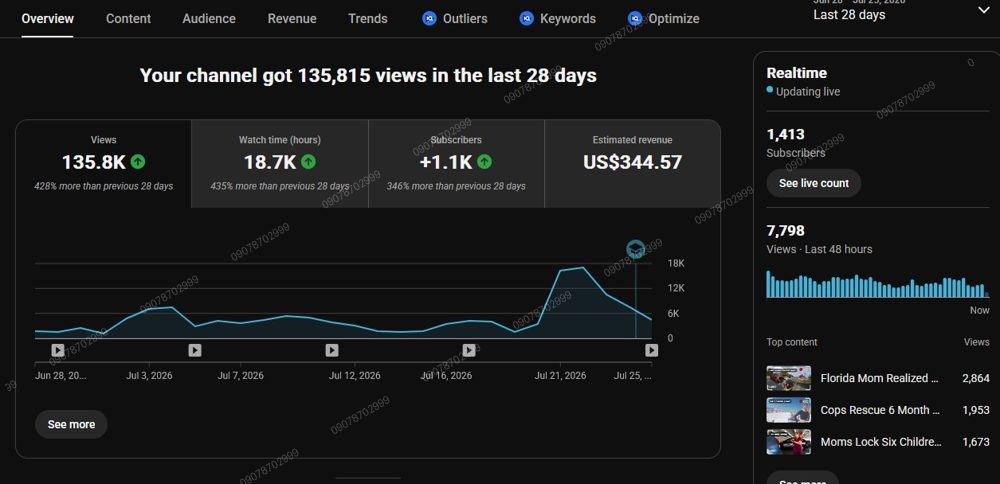Click the Jul 21, 2026 axis label
Screen dimensions: 1000x484
560,376
